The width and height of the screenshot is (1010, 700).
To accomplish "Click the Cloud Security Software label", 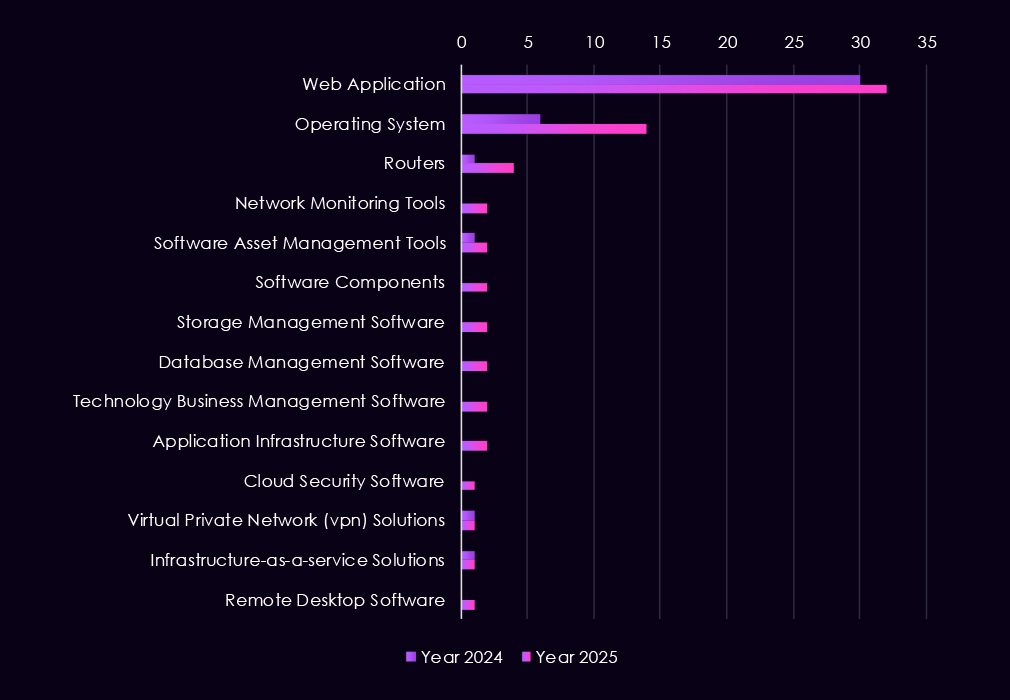I will click(x=344, y=481).
